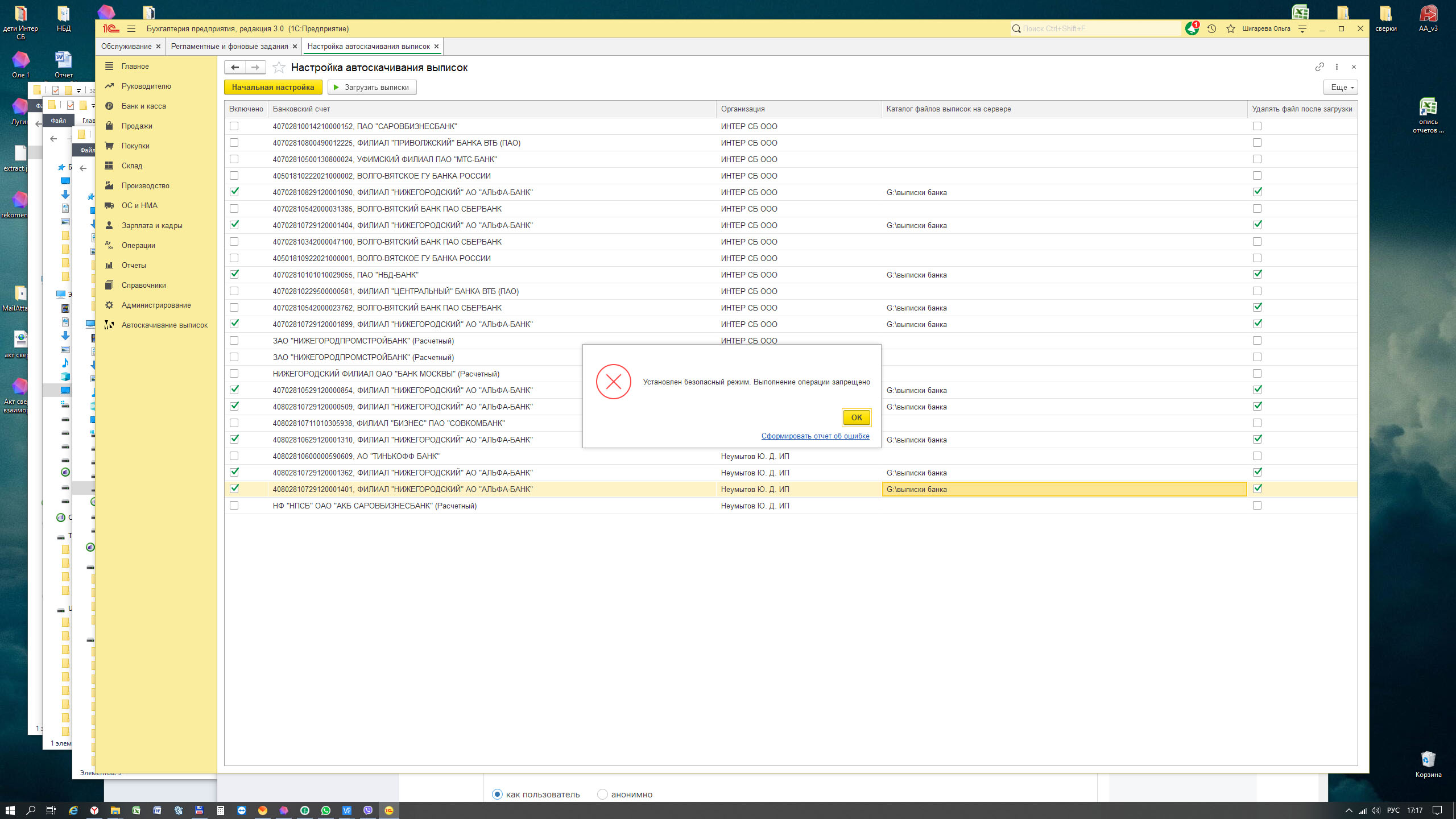Open the notifications bell icon
The image size is (1456, 819).
point(1192,28)
